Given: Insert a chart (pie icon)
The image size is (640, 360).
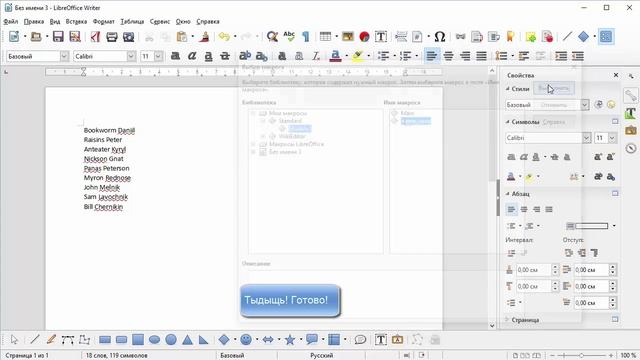Looking at the screenshot, I should click(x=364, y=37).
